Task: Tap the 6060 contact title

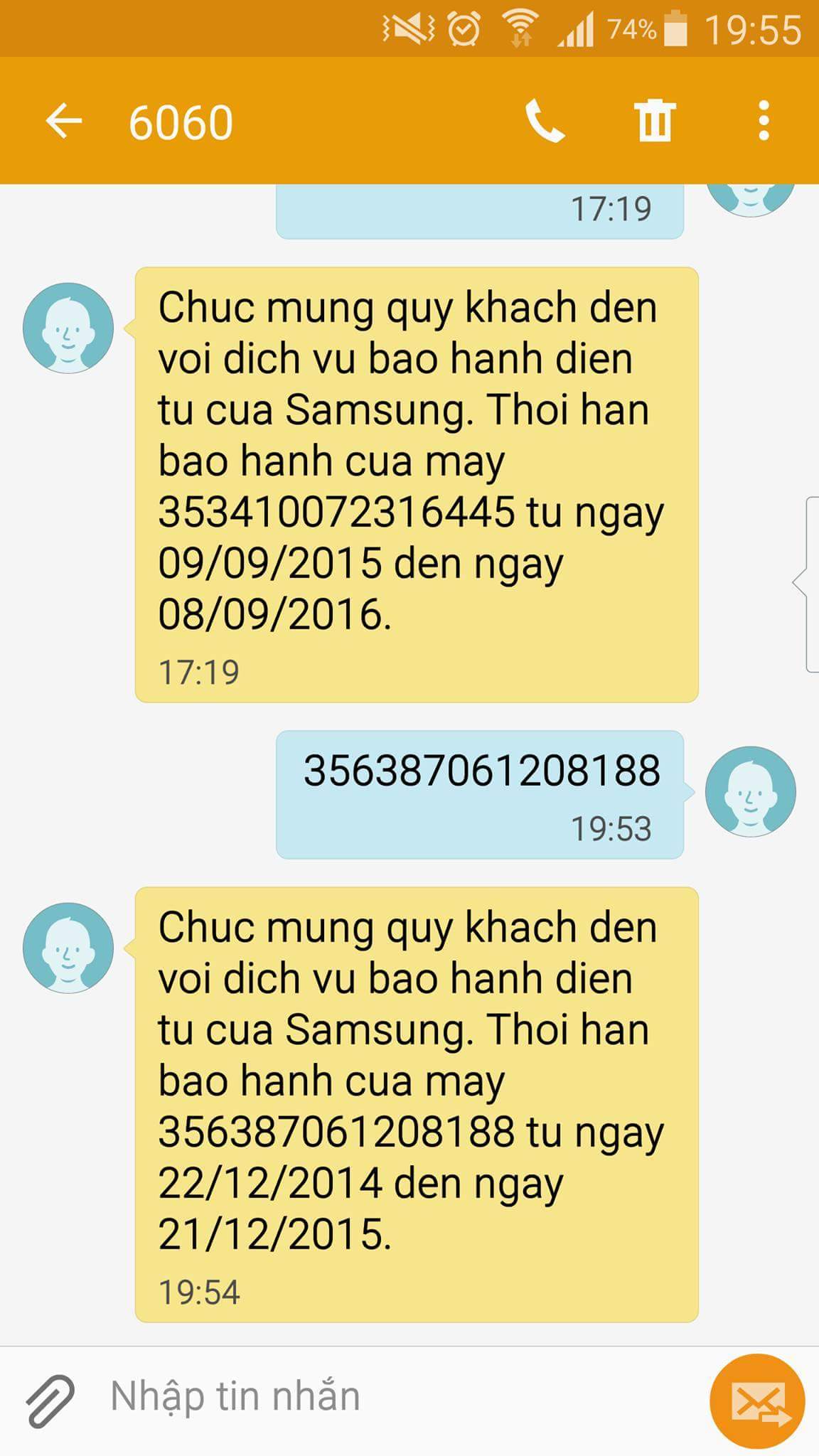Action: (181, 122)
